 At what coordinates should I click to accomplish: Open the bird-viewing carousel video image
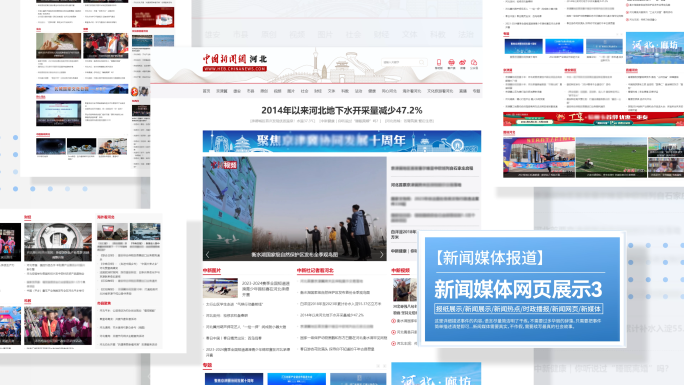tap(294, 208)
